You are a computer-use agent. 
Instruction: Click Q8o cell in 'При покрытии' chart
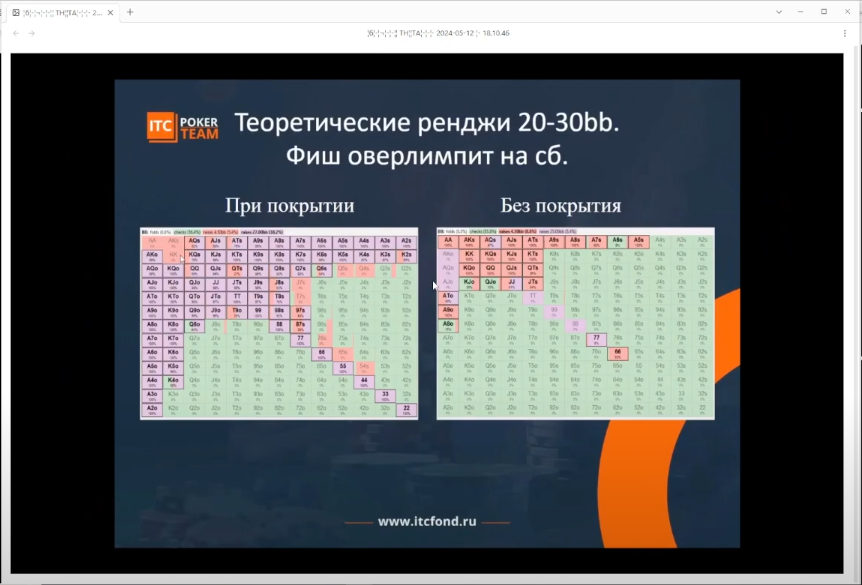coord(194,326)
